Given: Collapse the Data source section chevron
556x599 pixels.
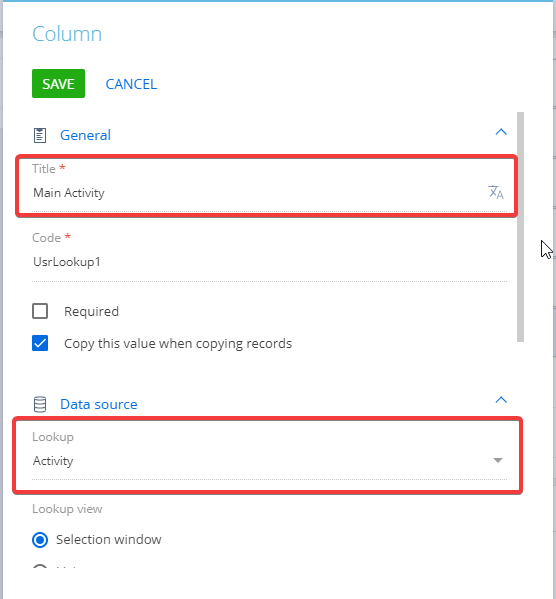Looking at the screenshot, I should (501, 400).
